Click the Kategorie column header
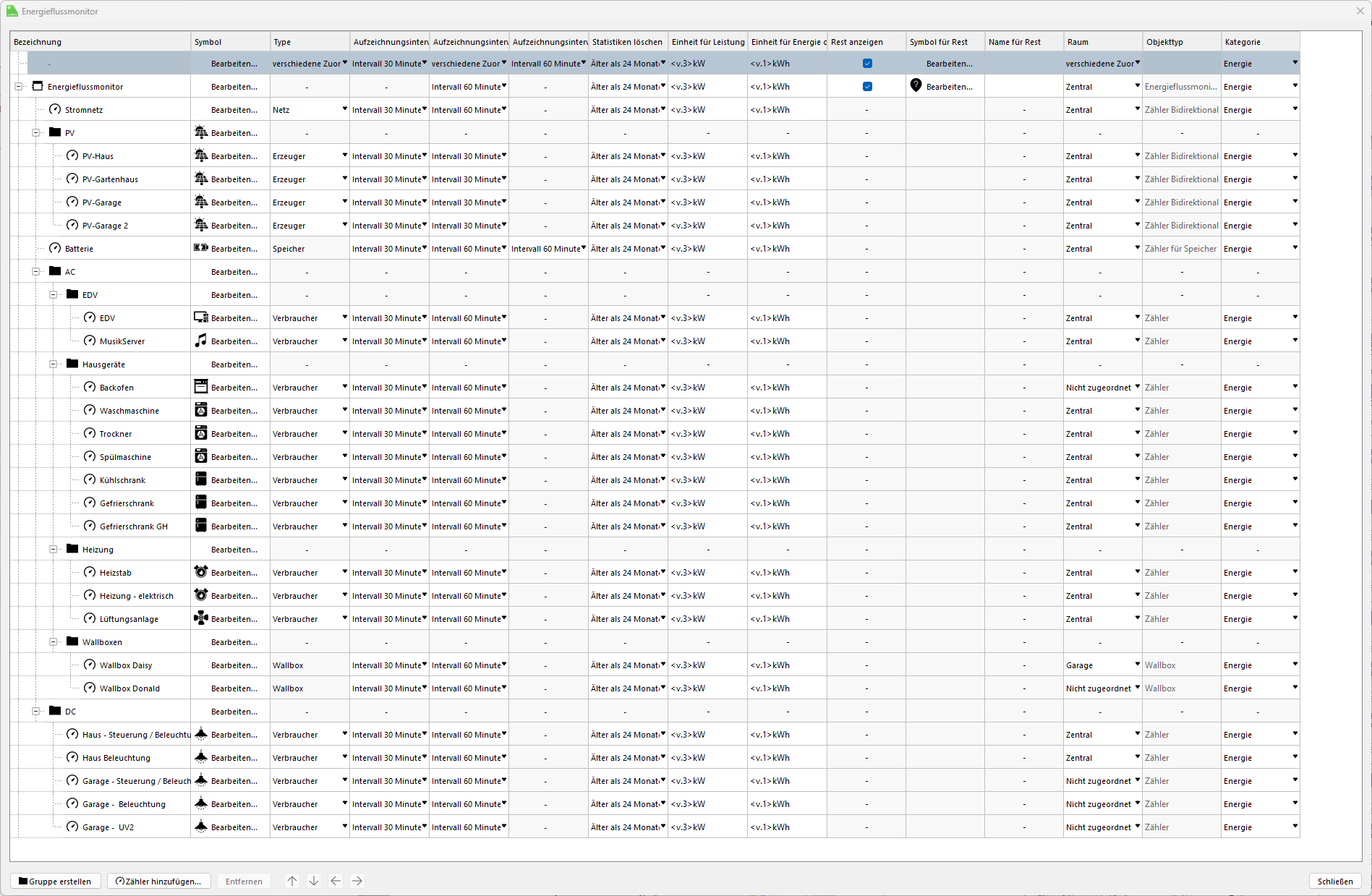The height and width of the screenshot is (896, 1372). click(1261, 42)
